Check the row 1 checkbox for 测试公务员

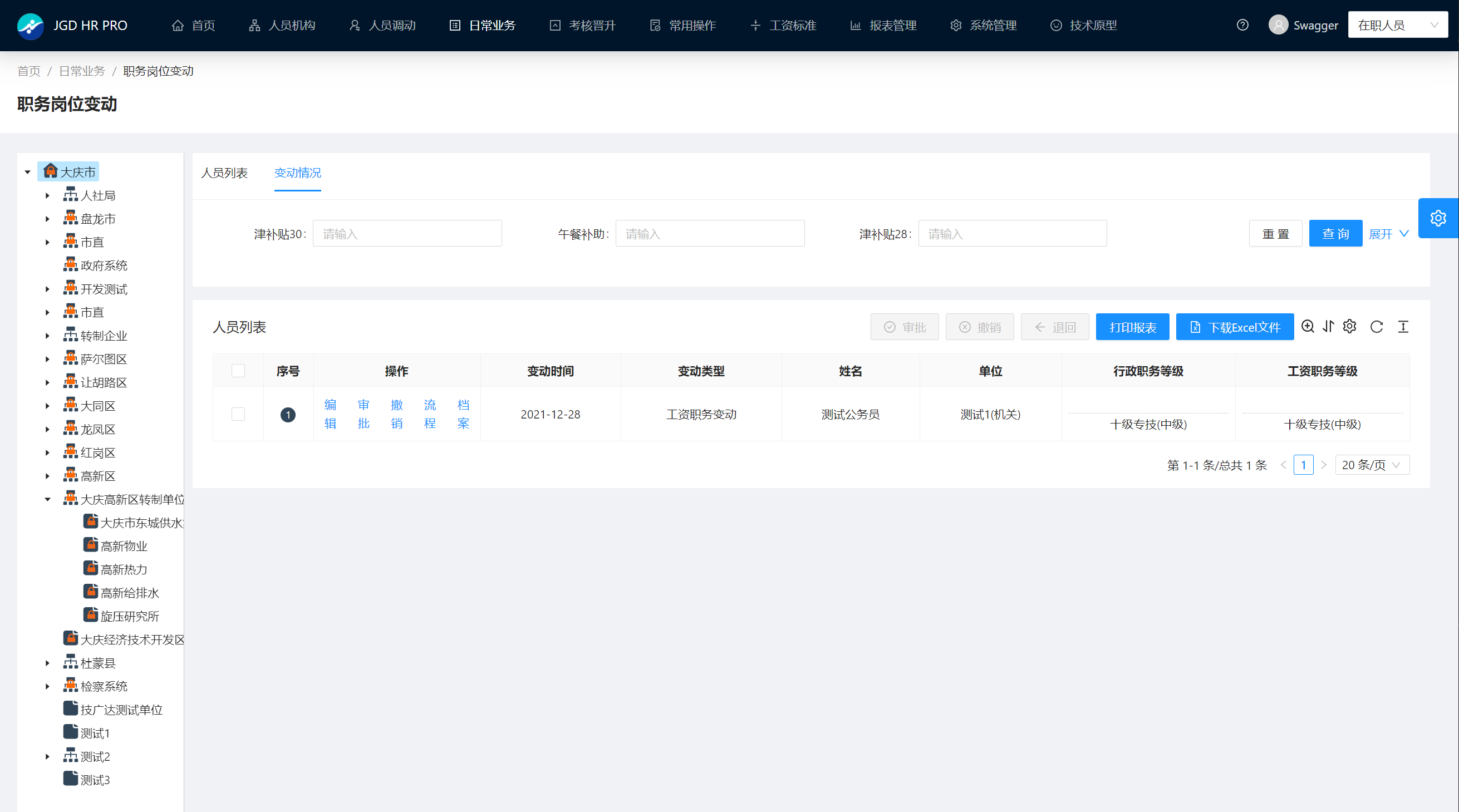pos(238,415)
